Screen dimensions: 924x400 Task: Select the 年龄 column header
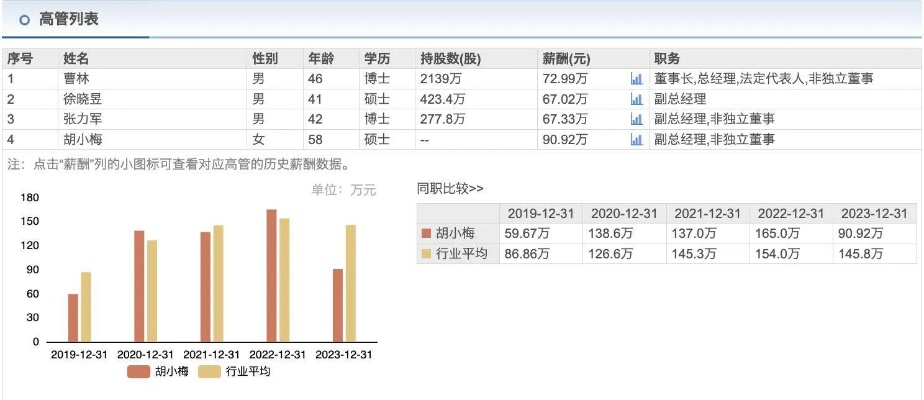tap(321, 57)
